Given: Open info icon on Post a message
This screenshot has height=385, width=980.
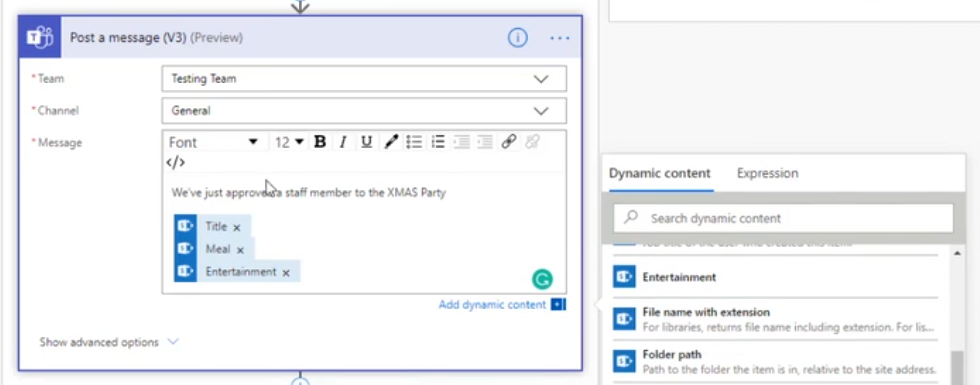Looking at the screenshot, I should [x=517, y=38].
